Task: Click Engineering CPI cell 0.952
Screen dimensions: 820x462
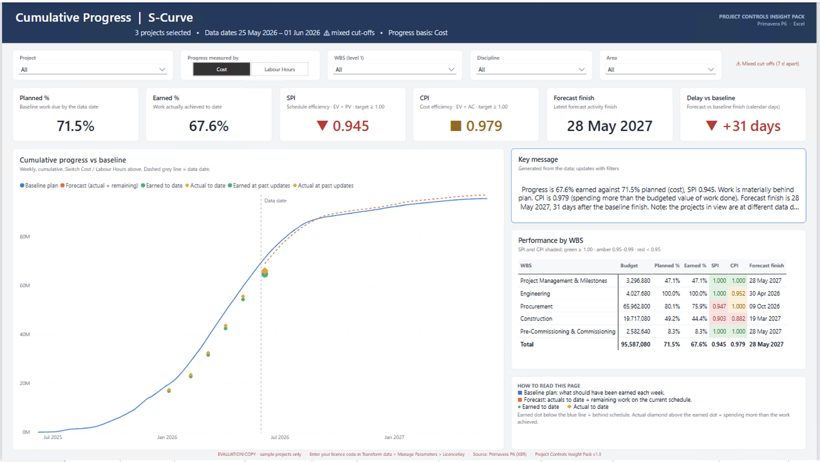Action: [738, 294]
